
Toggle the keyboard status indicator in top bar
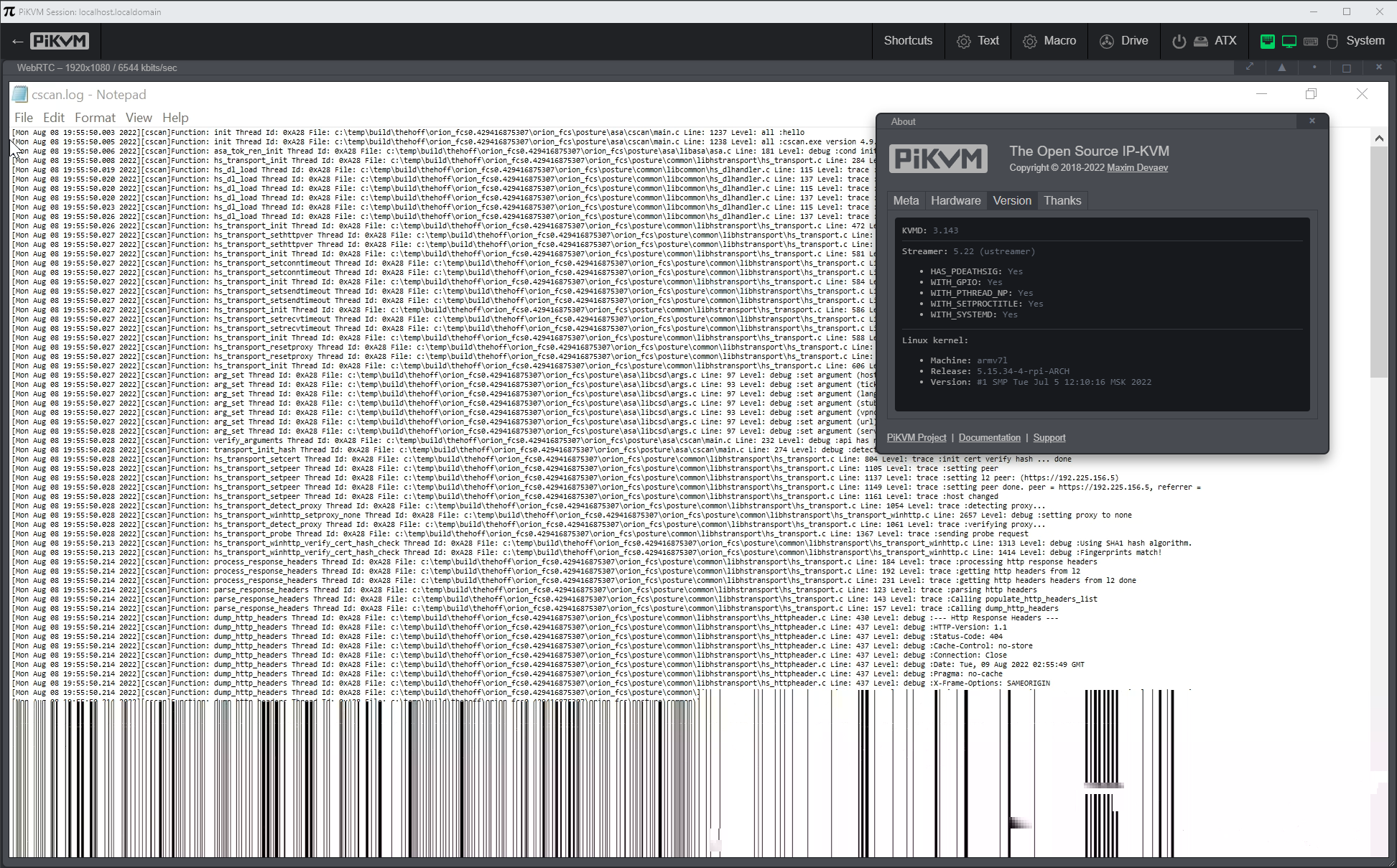point(1311,41)
